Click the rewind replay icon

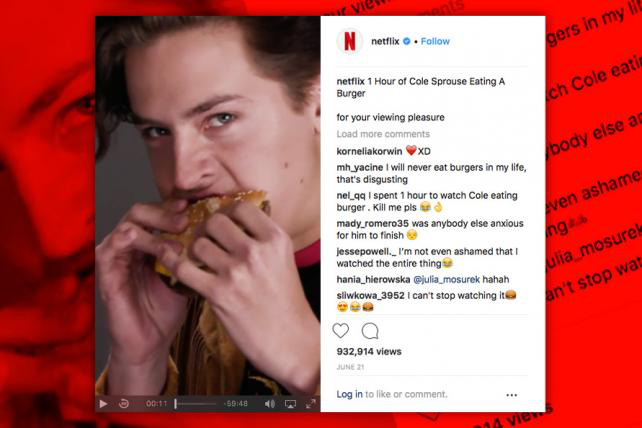[124, 404]
